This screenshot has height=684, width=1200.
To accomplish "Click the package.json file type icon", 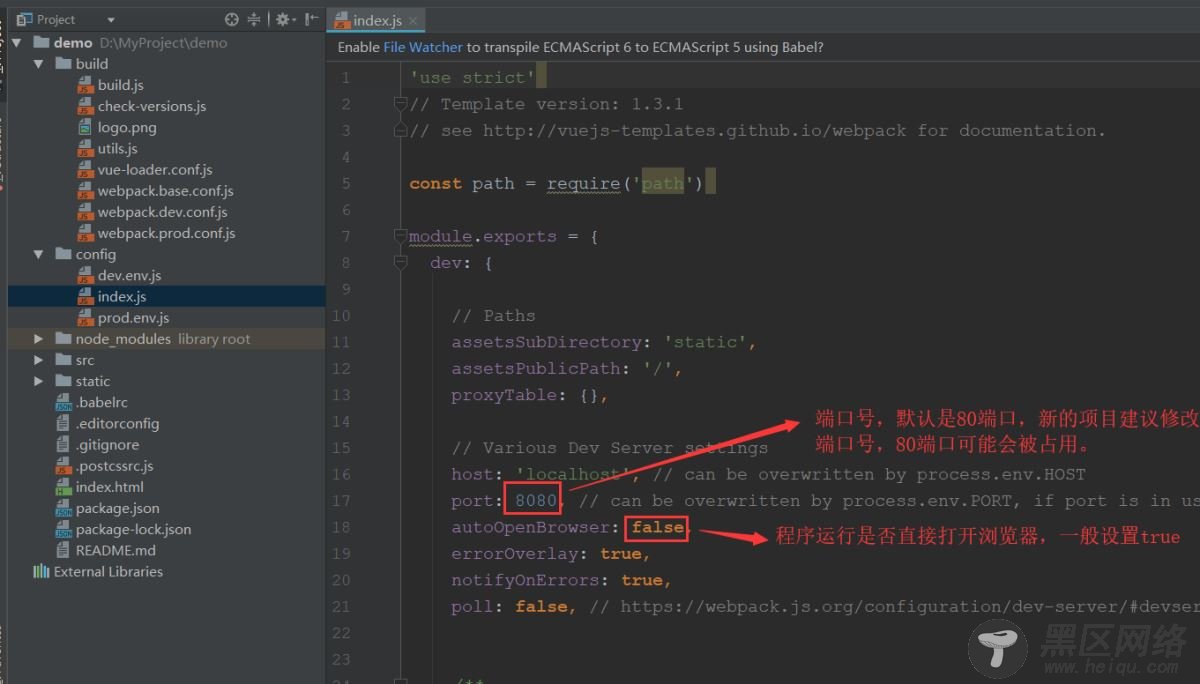I will (63, 508).
